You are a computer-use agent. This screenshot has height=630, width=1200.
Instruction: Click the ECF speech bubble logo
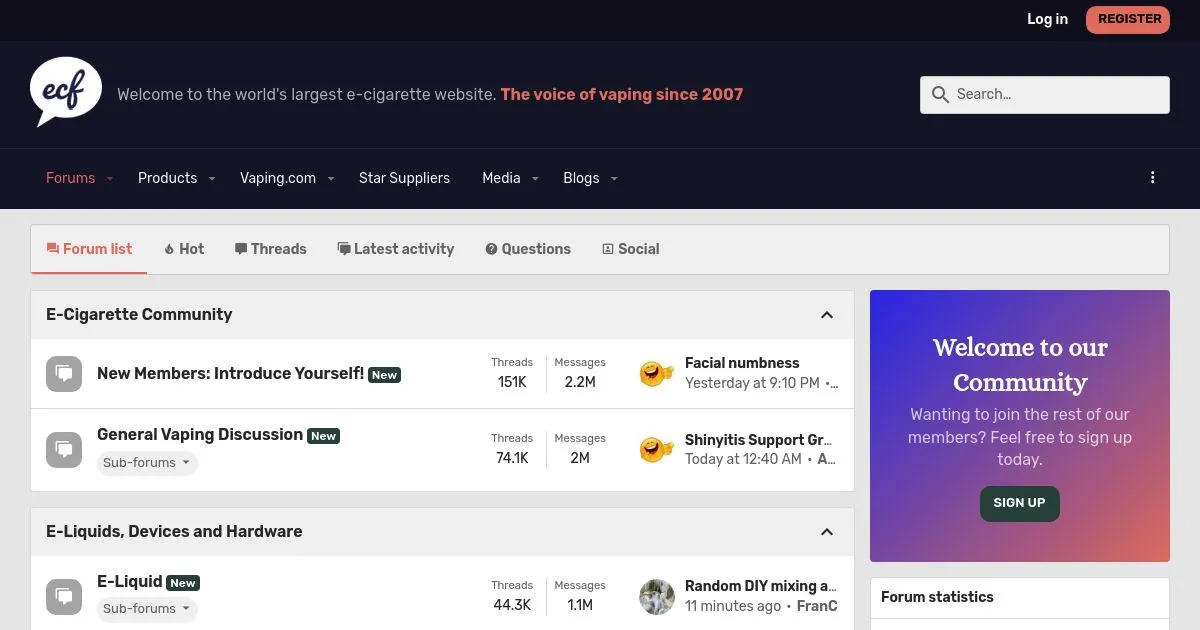66,92
